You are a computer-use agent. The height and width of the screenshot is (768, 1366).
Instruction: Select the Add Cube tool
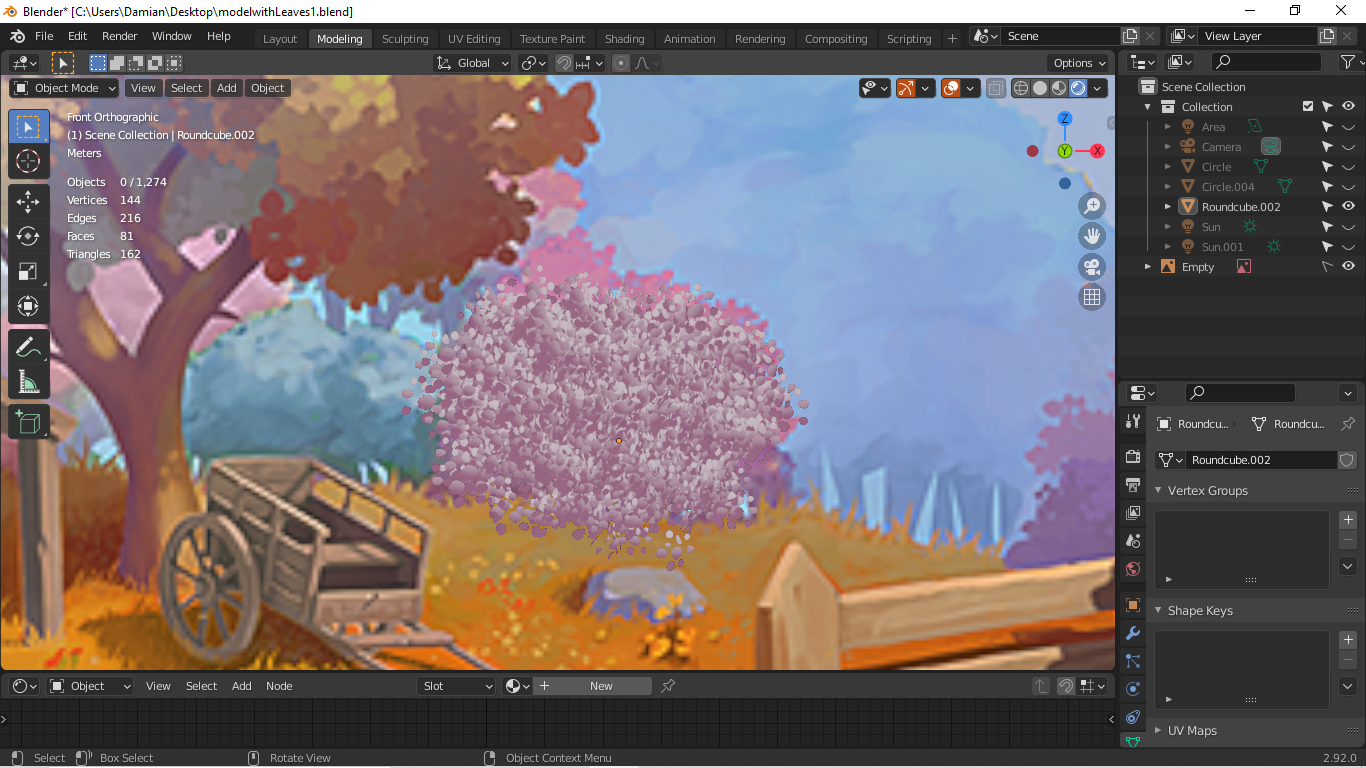(28, 422)
